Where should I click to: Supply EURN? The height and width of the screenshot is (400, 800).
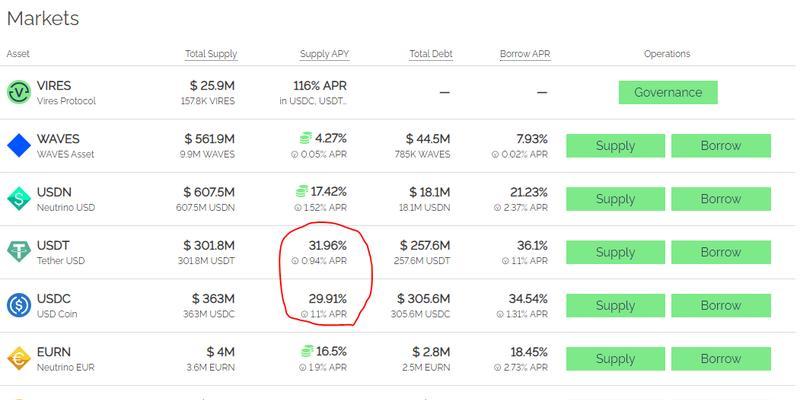click(x=615, y=359)
